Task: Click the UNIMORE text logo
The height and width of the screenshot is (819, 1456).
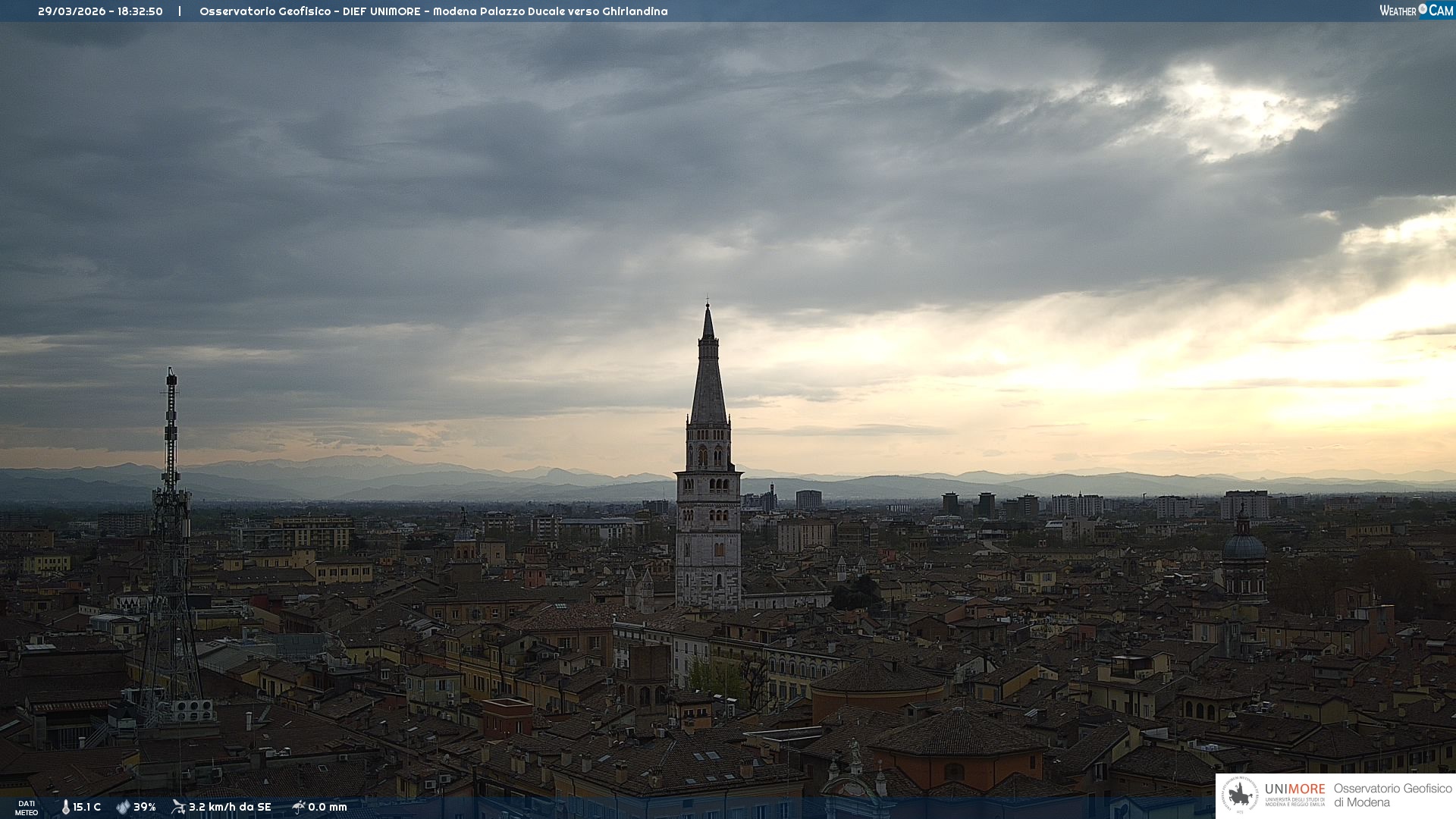Action: tap(1294, 789)
